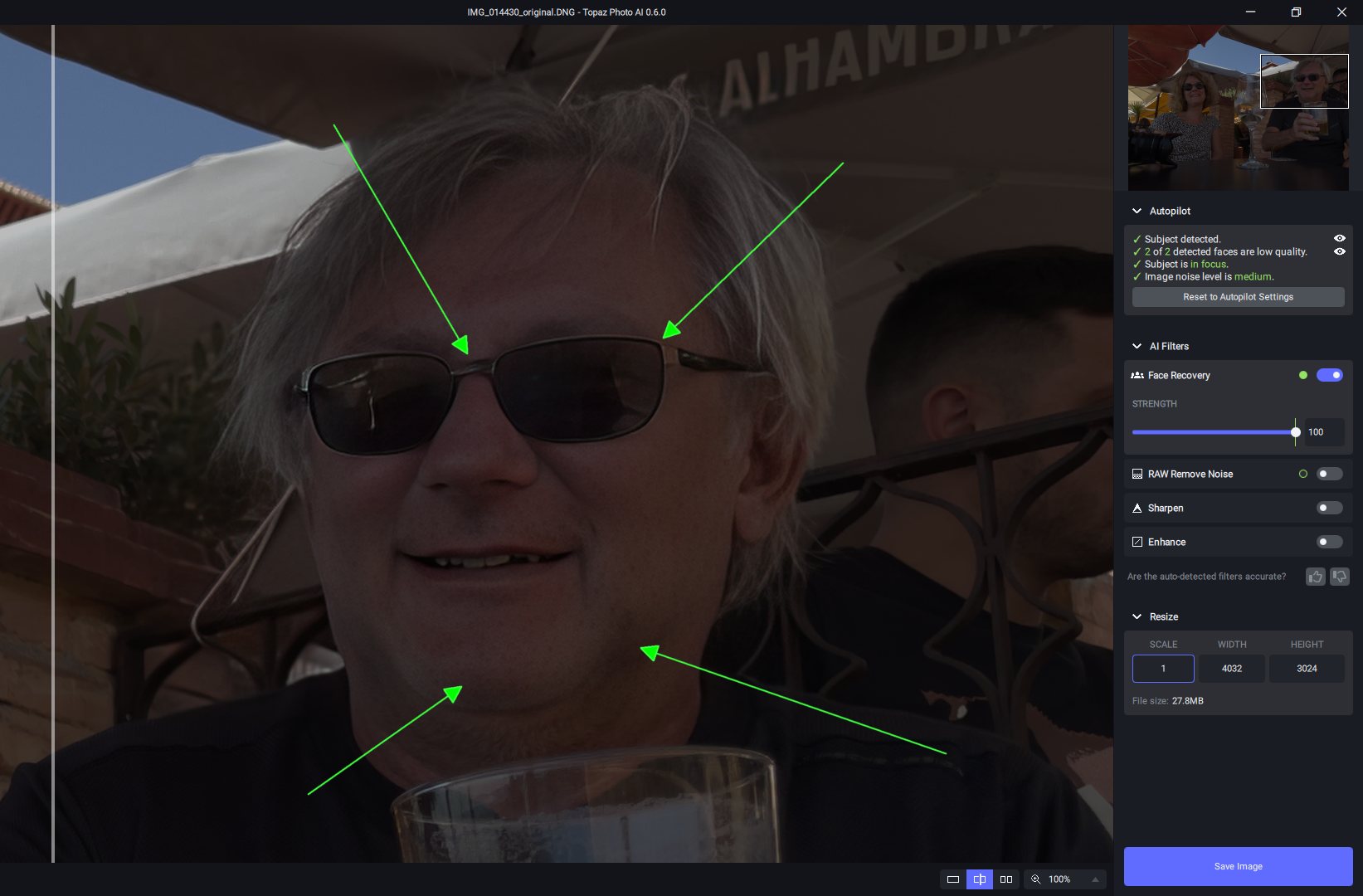Viewport: 1363px width, 896px height.
Task: Show detected faces eye icon
Action: 1339,251
